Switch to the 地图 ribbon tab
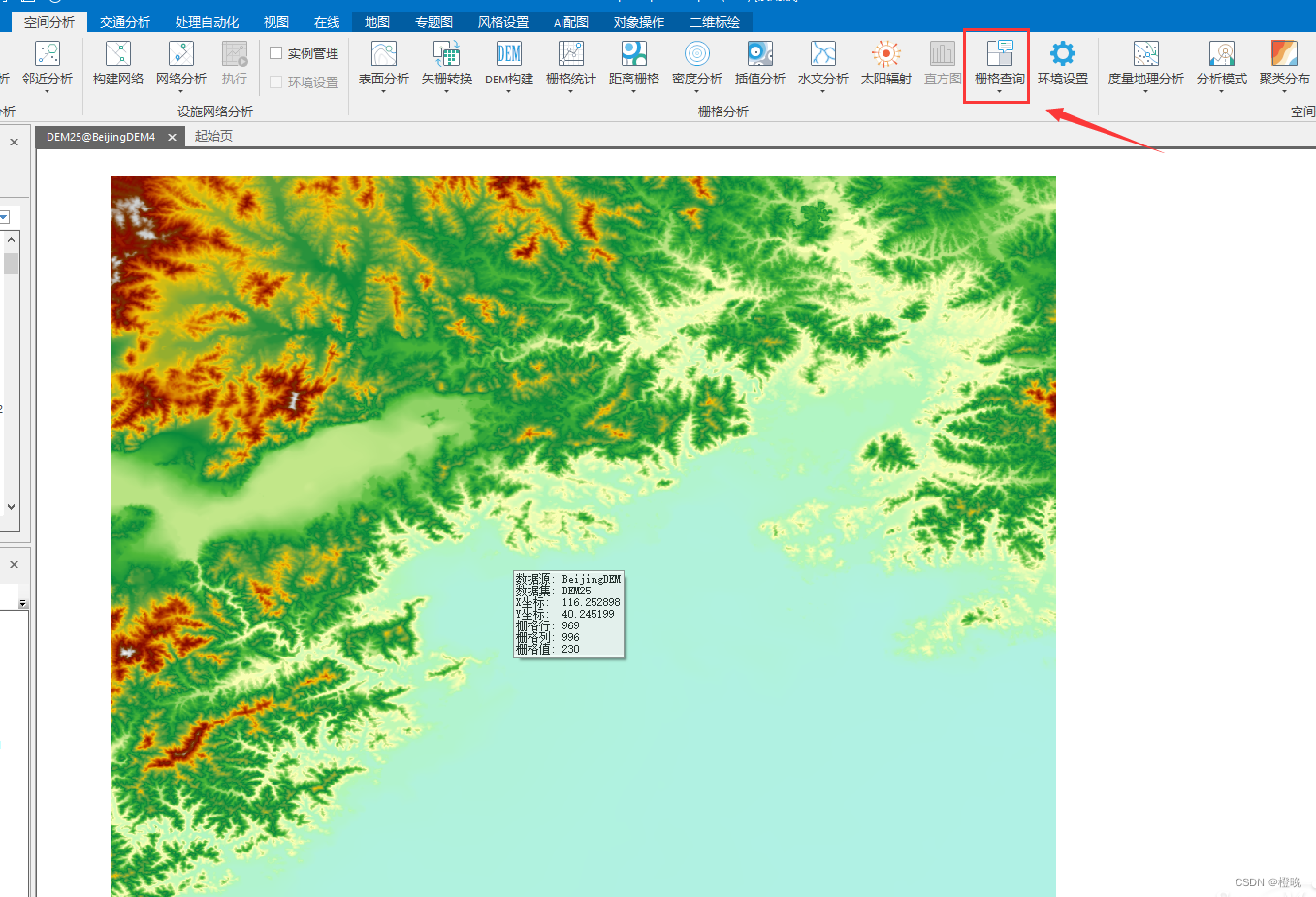The image size is (1316, 897). pyautogui.click(x=376, y=21)
